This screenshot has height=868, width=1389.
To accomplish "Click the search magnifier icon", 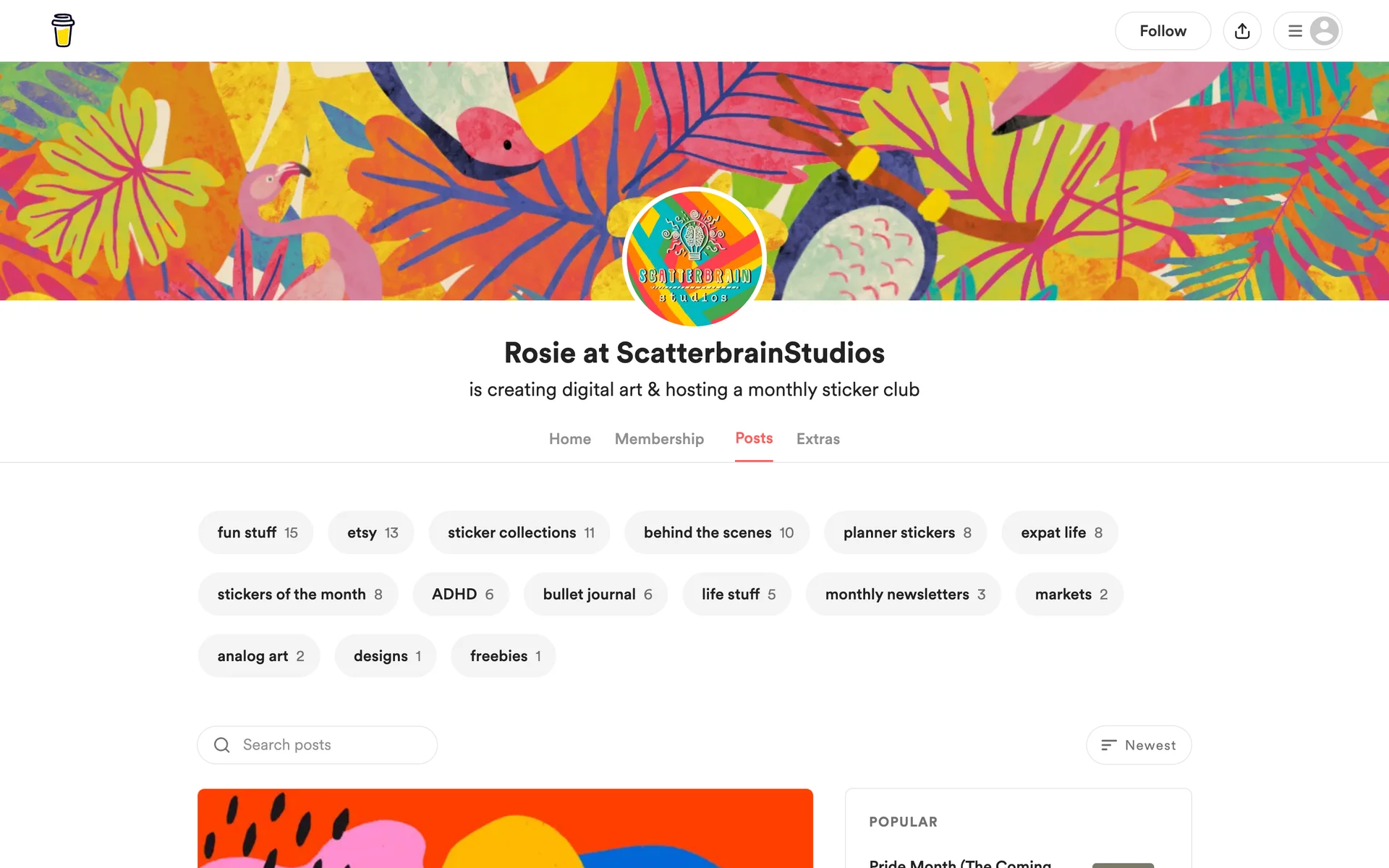I will pyautogui.click(x=222, y=745).
